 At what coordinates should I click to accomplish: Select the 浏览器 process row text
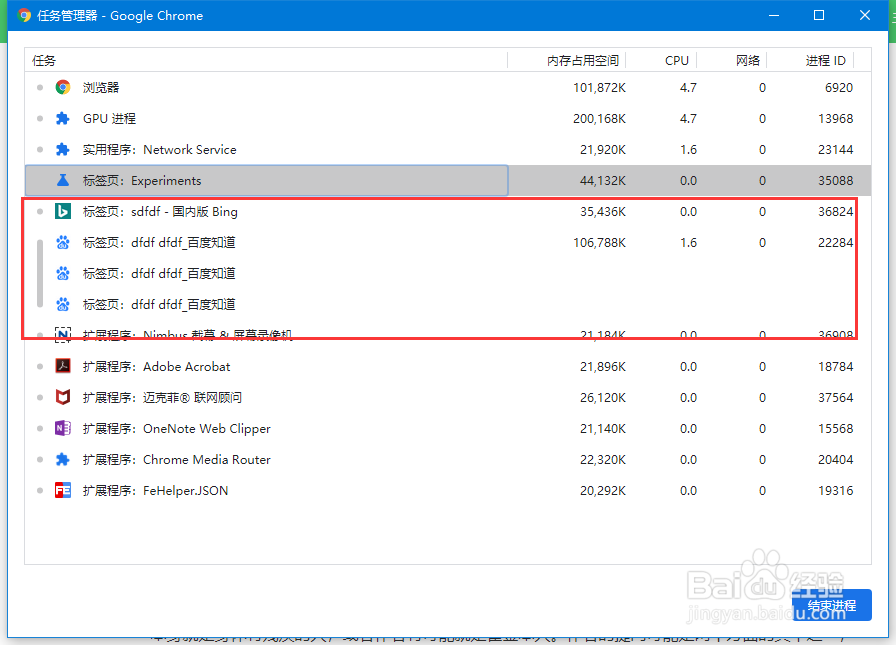101,87
